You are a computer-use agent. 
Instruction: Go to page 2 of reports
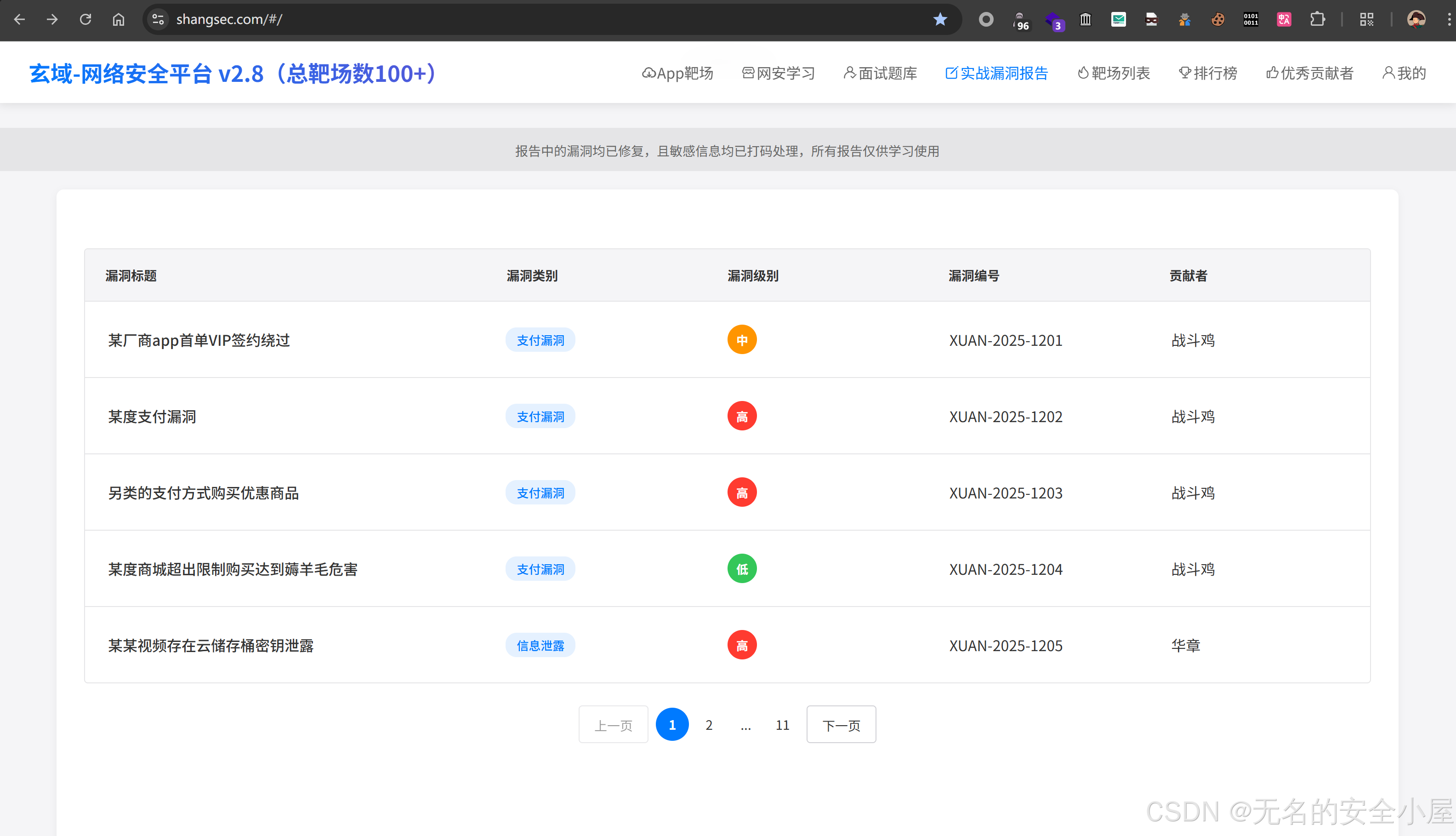pos(709,725)
